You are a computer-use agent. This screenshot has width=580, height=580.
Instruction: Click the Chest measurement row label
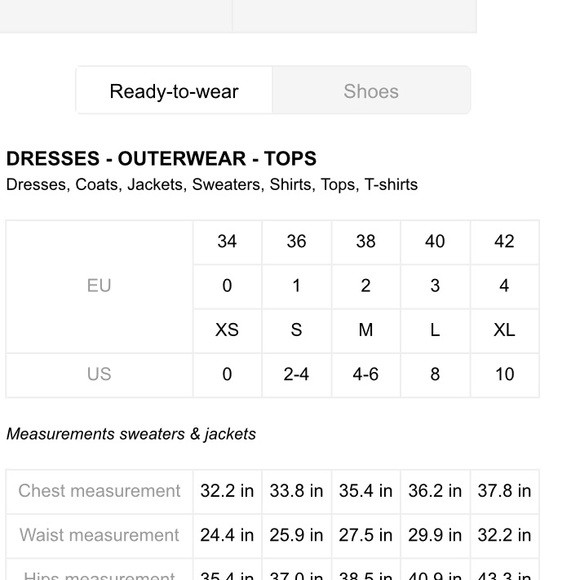pos(99,492)
